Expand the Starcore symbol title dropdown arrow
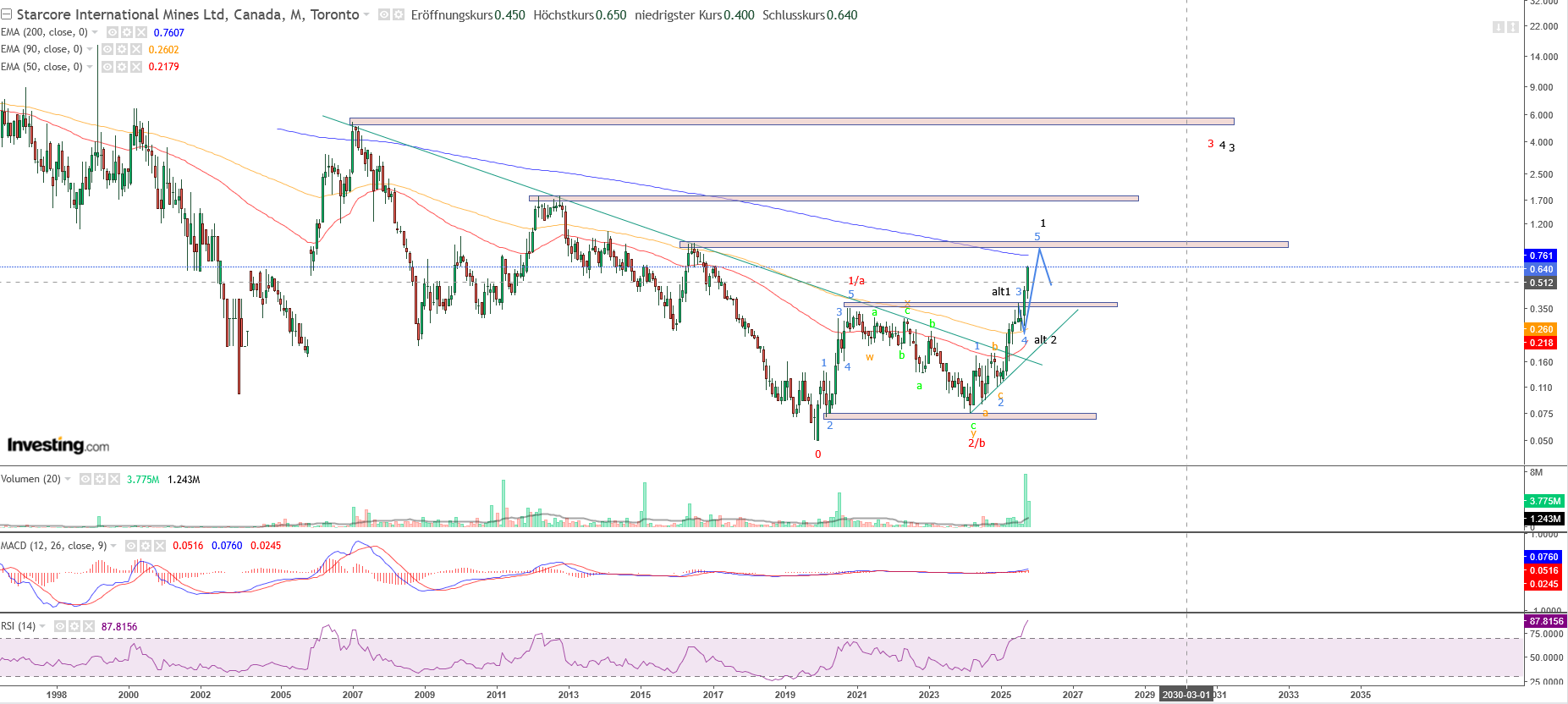 [x=366, y=15]
